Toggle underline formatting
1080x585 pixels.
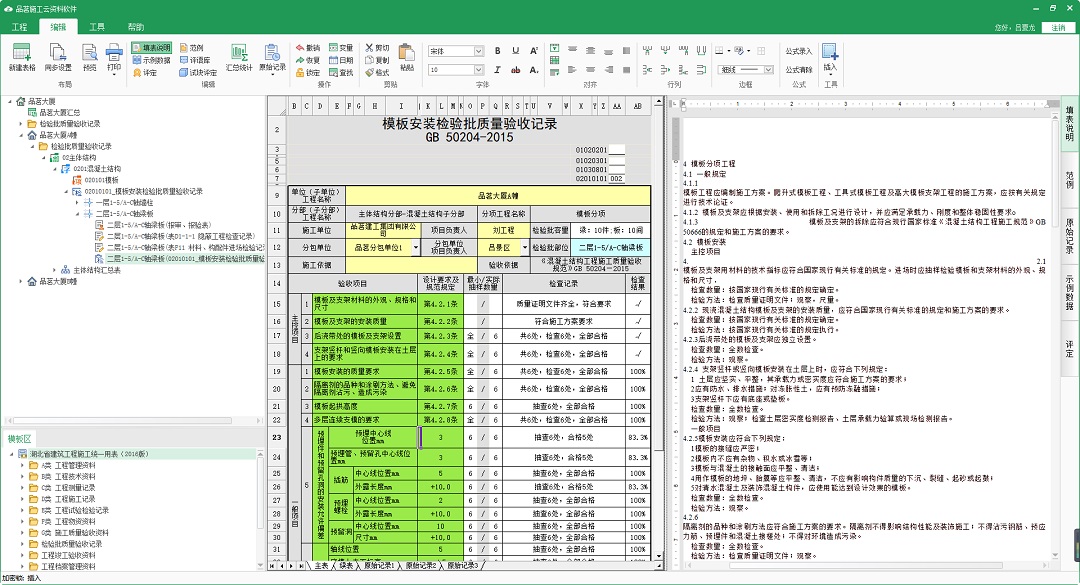(514, 48)
